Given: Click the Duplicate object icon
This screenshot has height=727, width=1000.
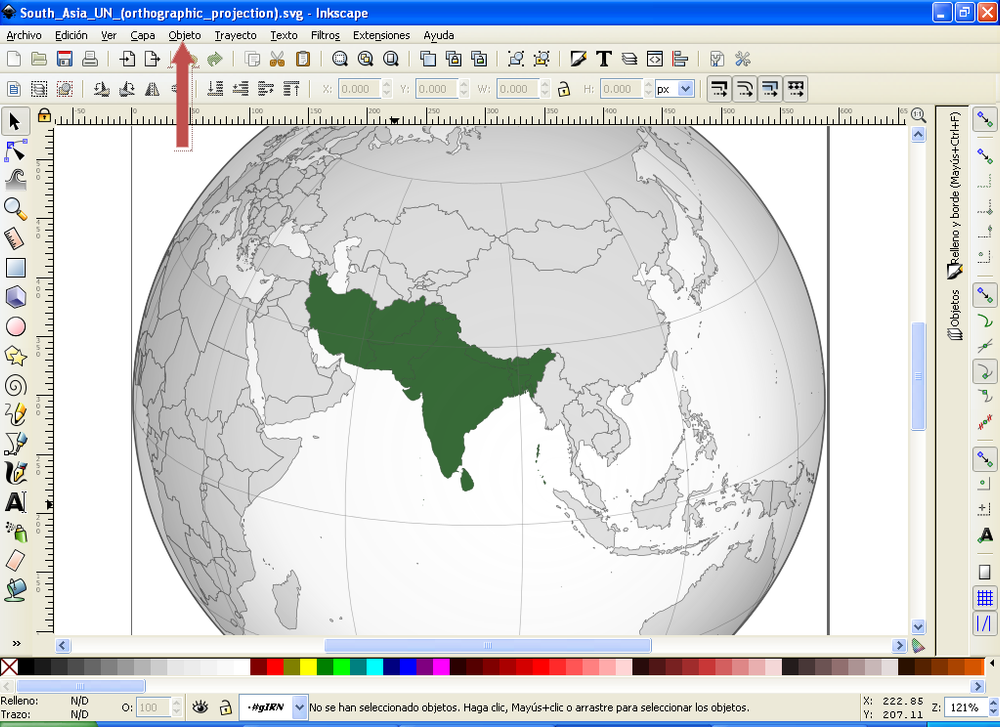Looking at the screenshot, I should (x=428, y=59).
